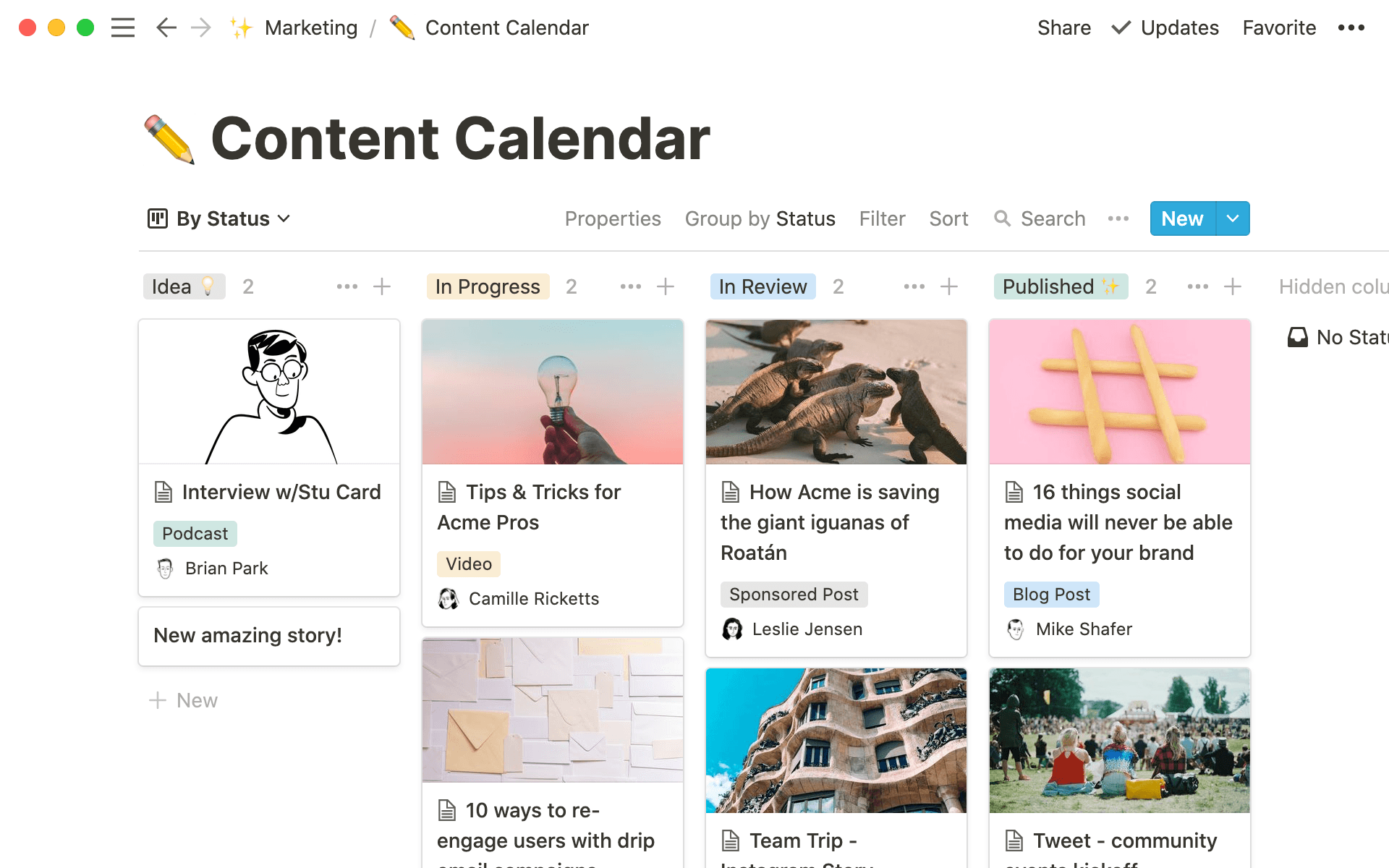Viewport: 1389px width, 868px height.
Task: Click the back navigation arrow
Action: click(166, 27)
